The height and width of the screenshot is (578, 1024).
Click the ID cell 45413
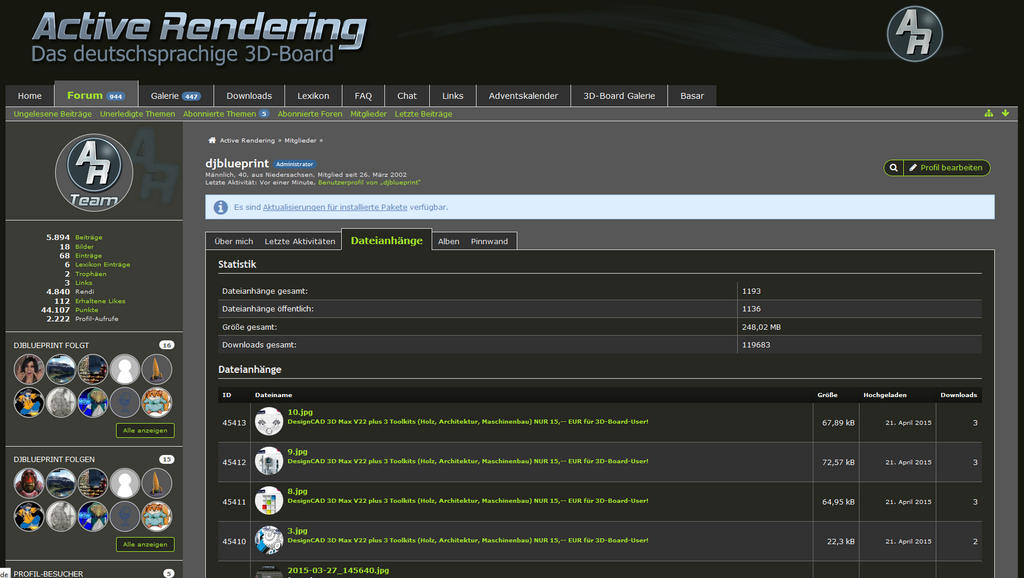[234, 423]
